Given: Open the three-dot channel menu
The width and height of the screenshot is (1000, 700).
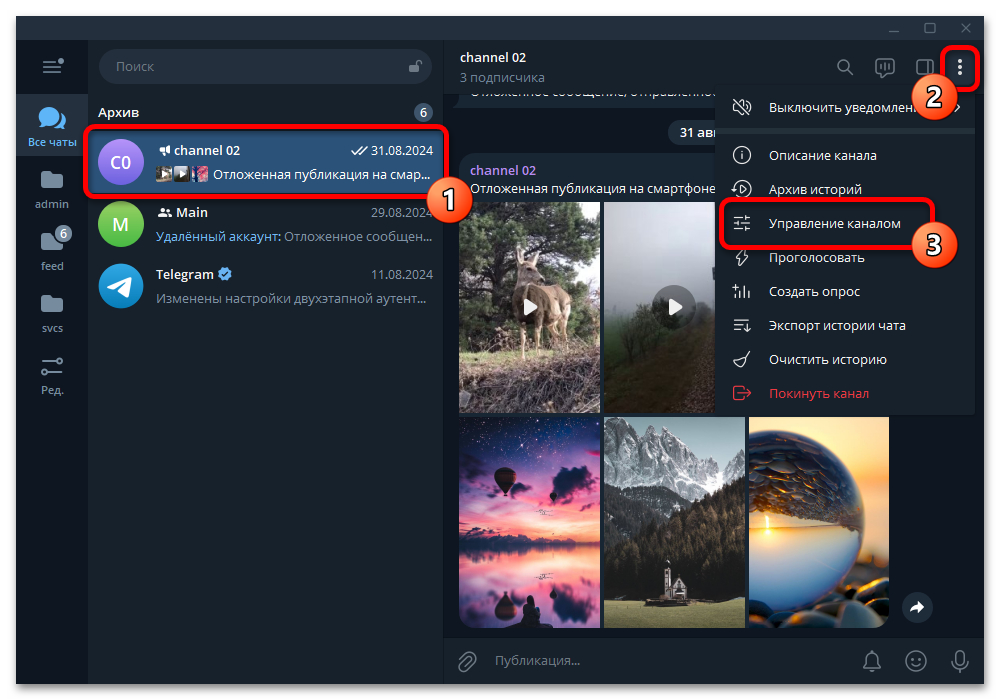Looking at the screenshot, I should point(960,66).
